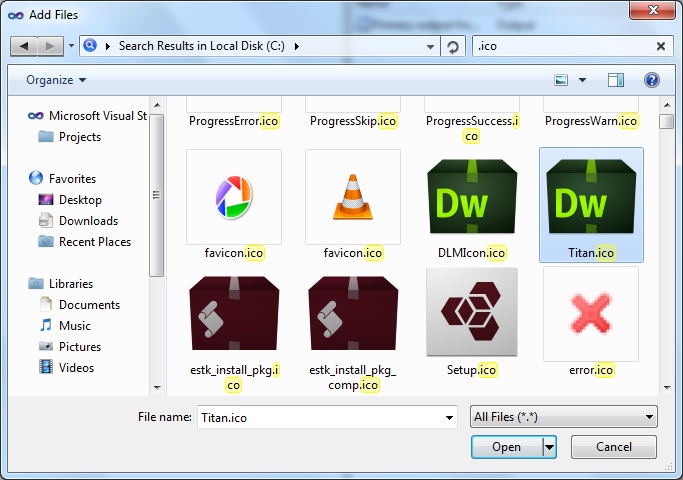Image resolution: width=683 pixels, height=480 pixels.
Task: Change view with the view icon
Action: click(x=561, y=80)
